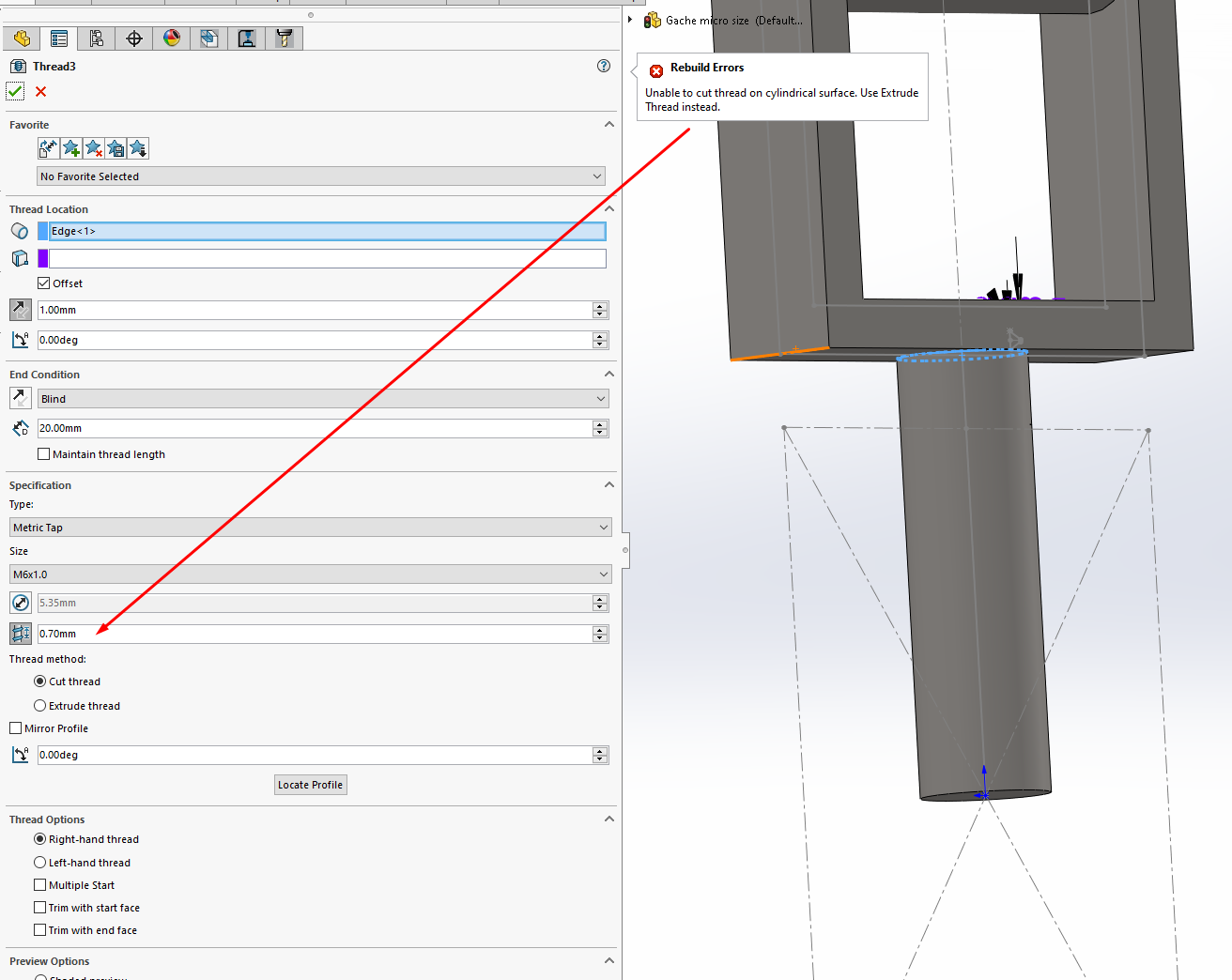Open Size M6x1.0 dropdown
This screenshot has height=980, width=1232.
point(311,574)
